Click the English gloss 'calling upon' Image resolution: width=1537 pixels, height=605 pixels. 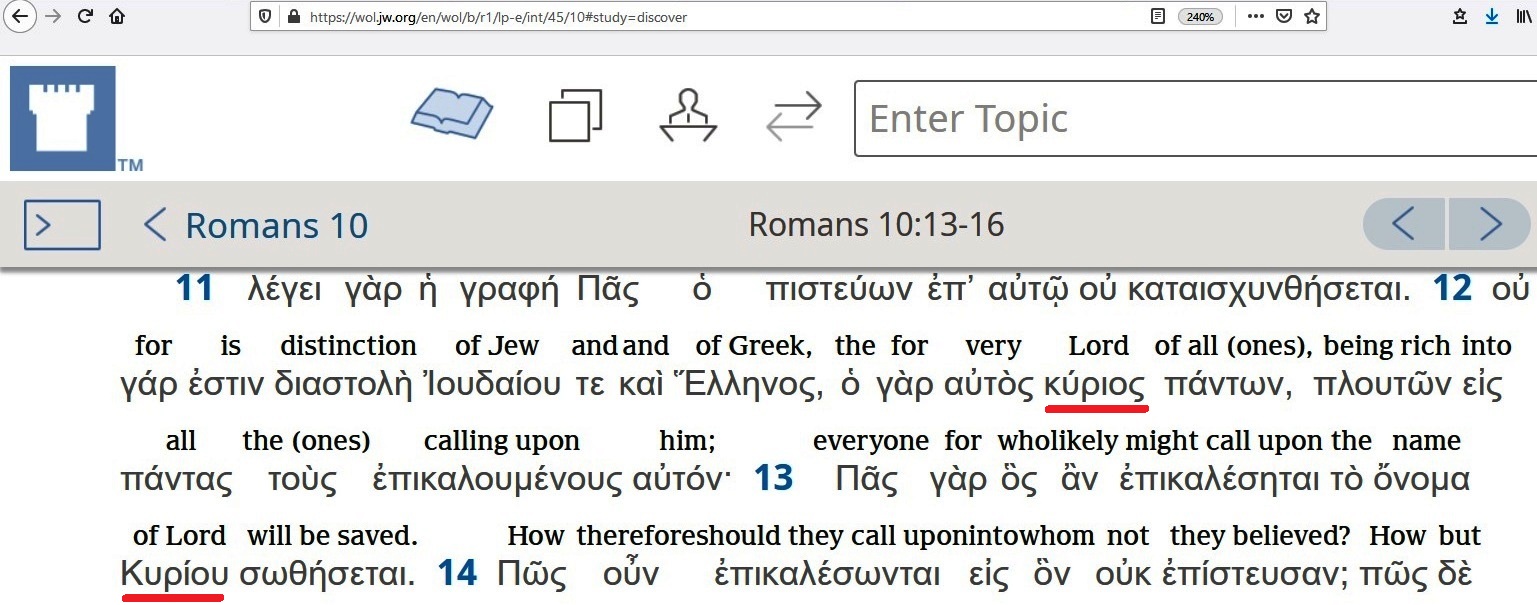(502, 441)
